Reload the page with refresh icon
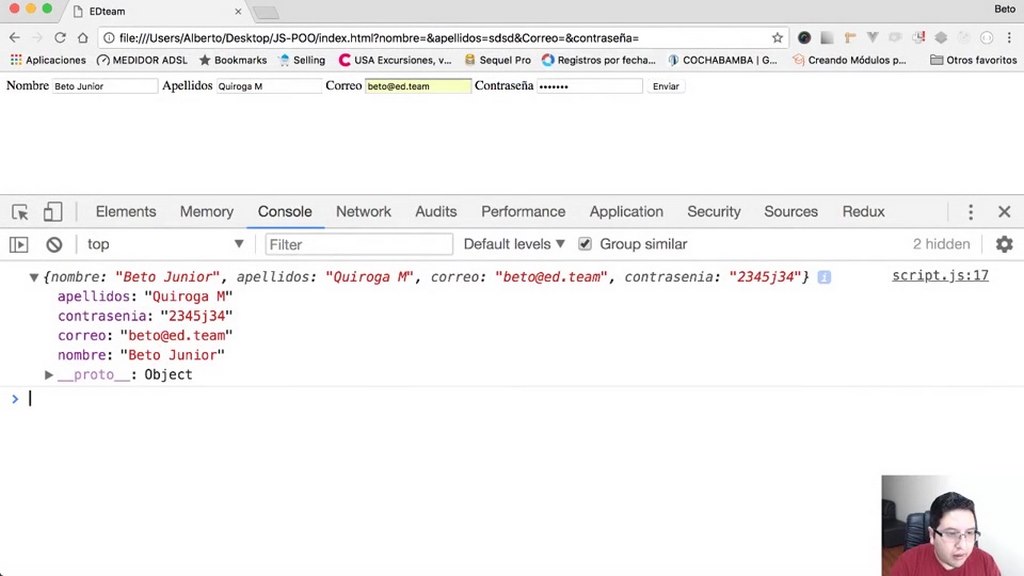 [60, 38]
